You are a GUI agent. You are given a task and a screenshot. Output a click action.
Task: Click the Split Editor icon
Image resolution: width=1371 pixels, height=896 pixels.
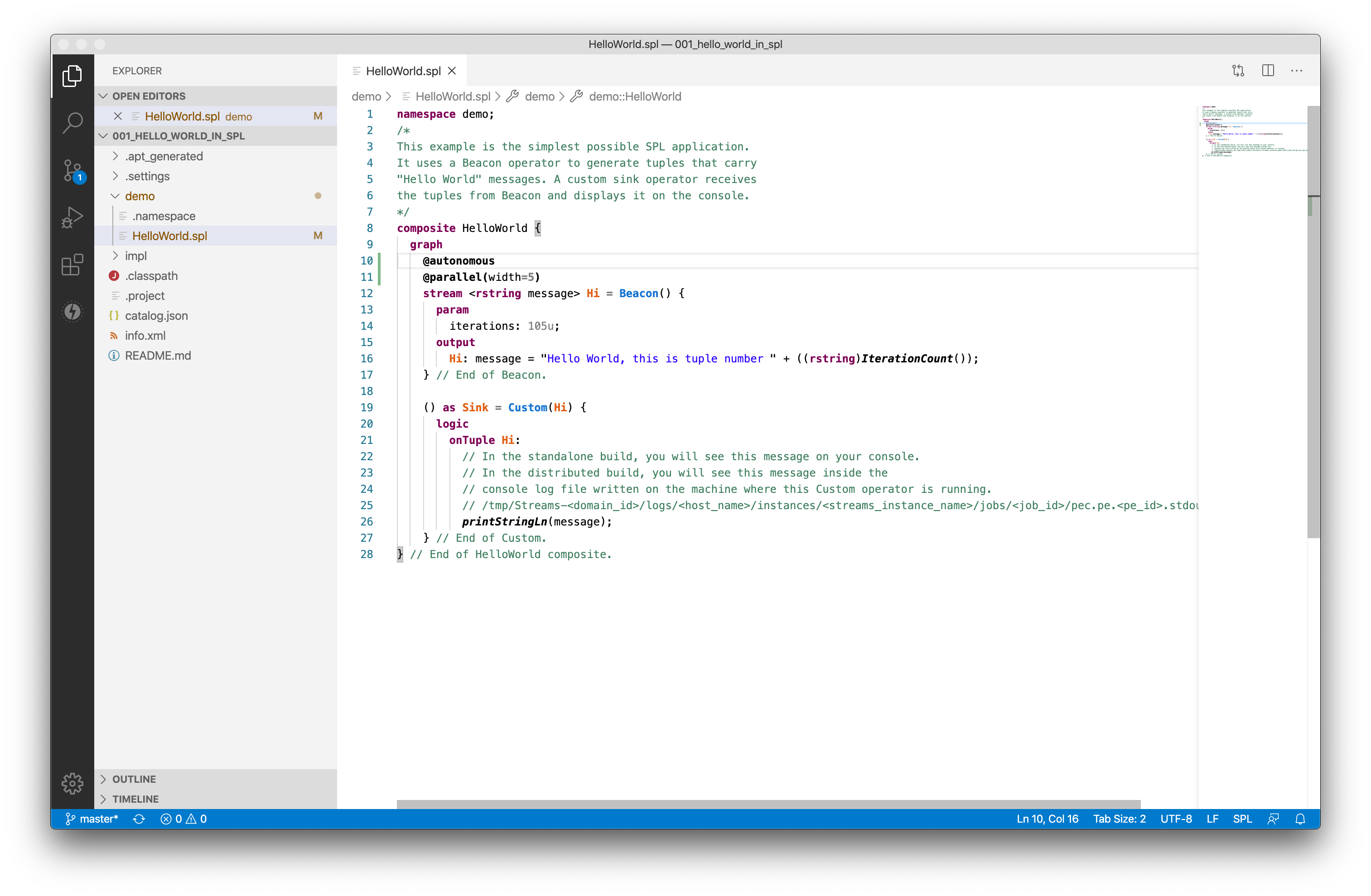tap(1268, 70)
